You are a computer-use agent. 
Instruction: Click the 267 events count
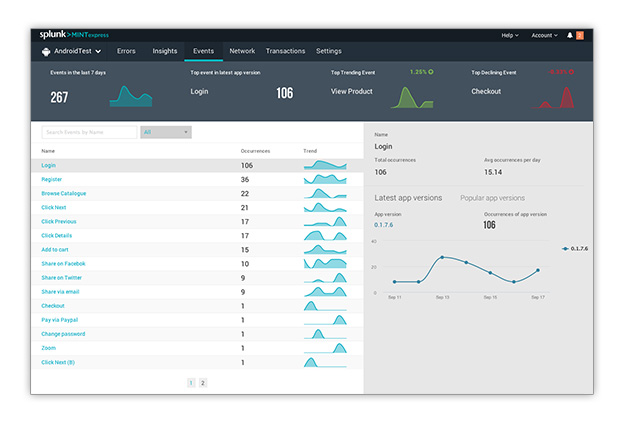(59, 97)
